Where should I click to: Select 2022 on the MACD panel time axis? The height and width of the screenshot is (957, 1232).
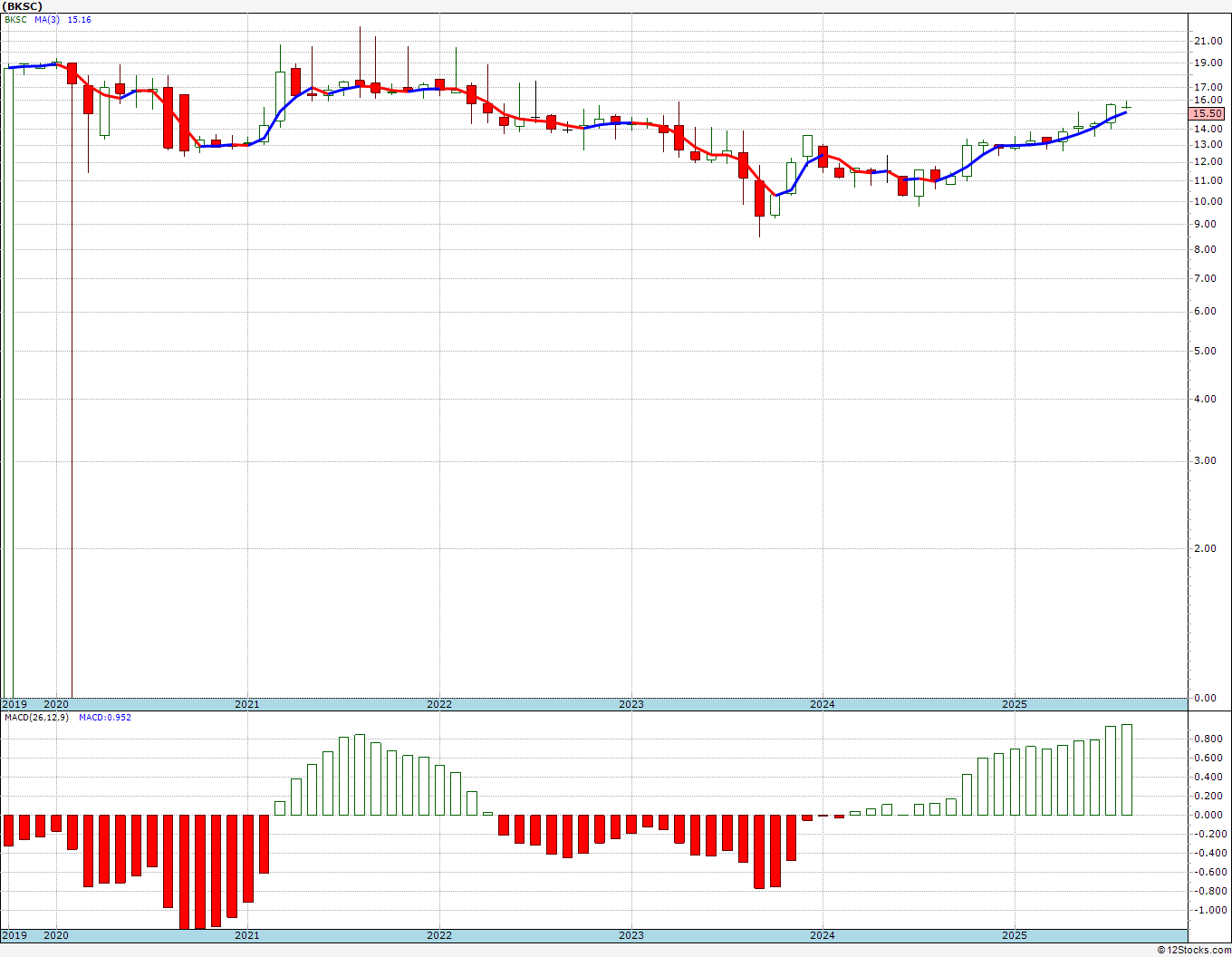[x=439, y=935]
